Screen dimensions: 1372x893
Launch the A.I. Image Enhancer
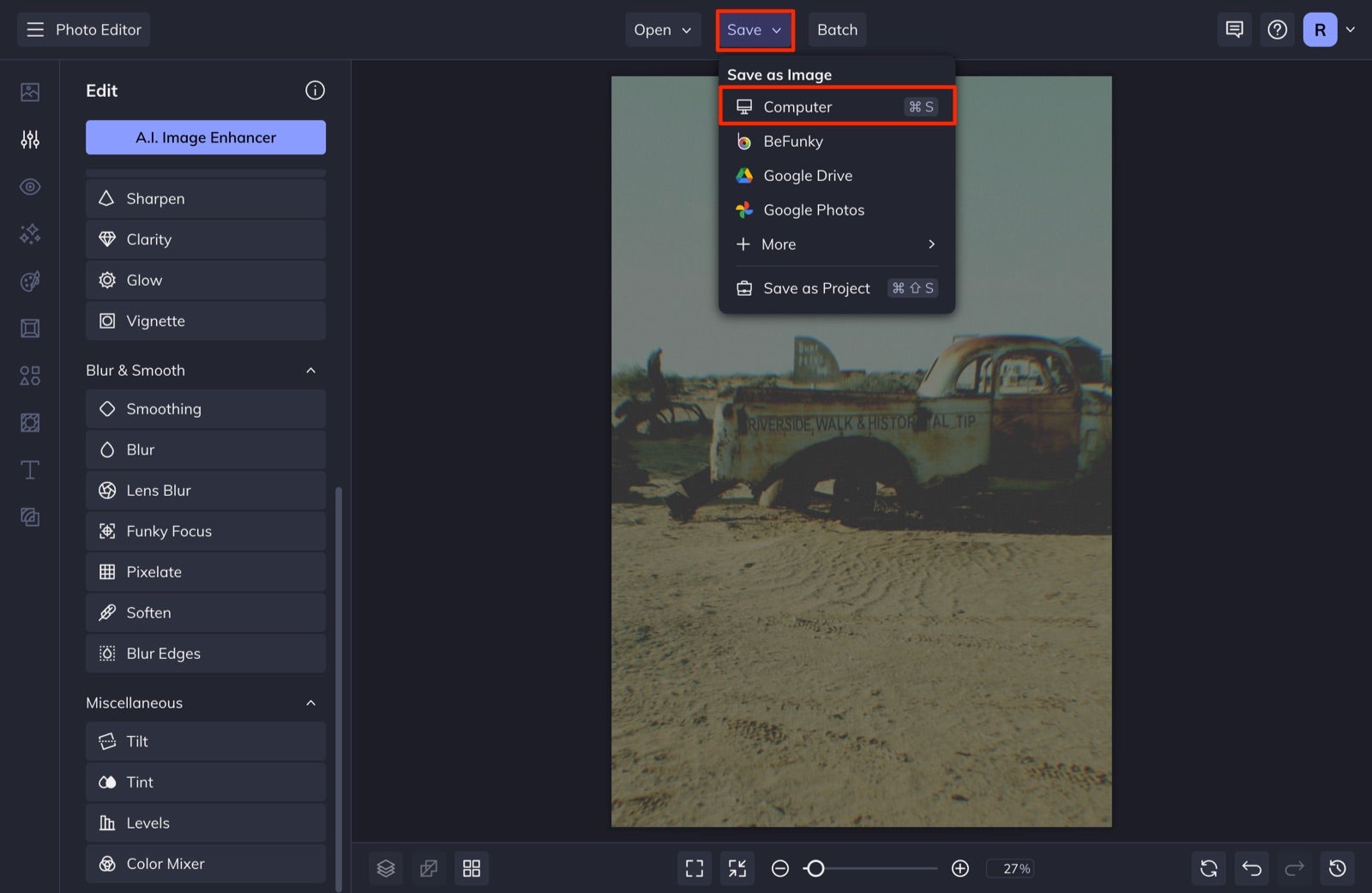click(x=205, y=136)
